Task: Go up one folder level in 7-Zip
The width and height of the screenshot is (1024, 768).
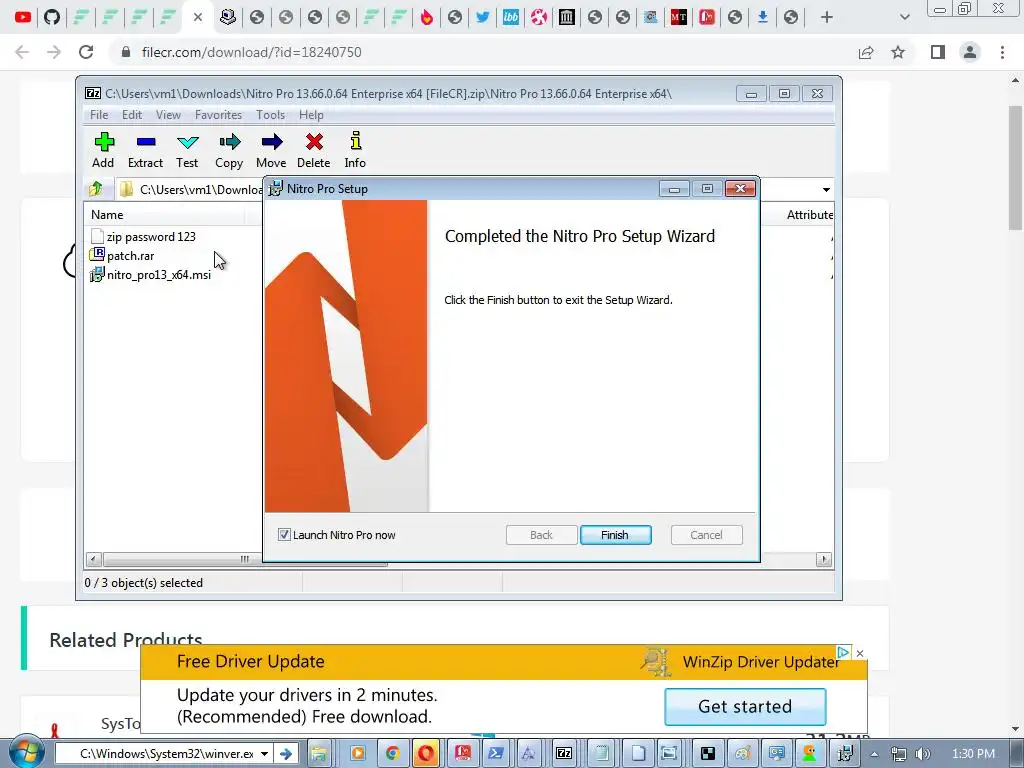Action: [x=96, y=189]
